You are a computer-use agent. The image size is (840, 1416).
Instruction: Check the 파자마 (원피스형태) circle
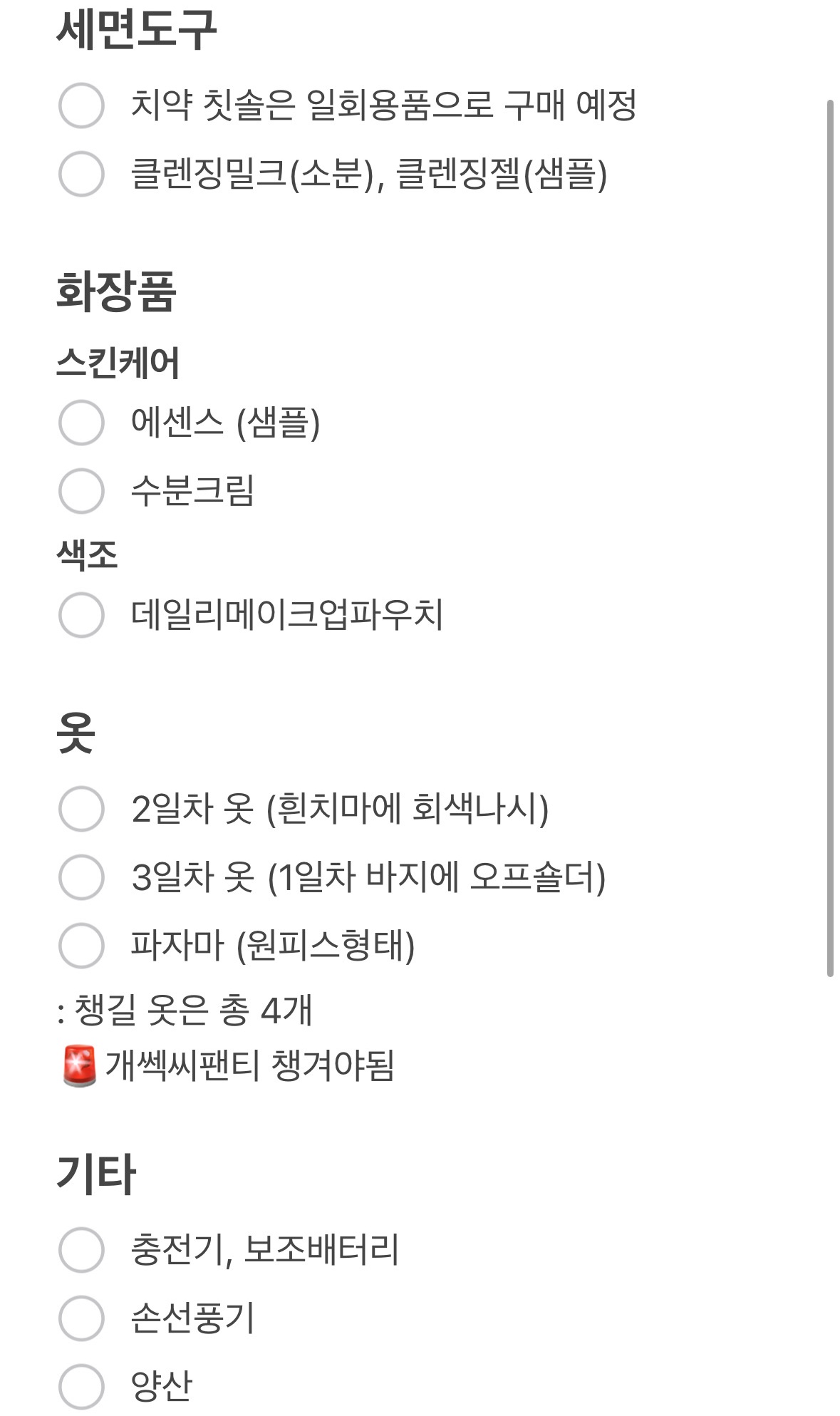(81, 946)
